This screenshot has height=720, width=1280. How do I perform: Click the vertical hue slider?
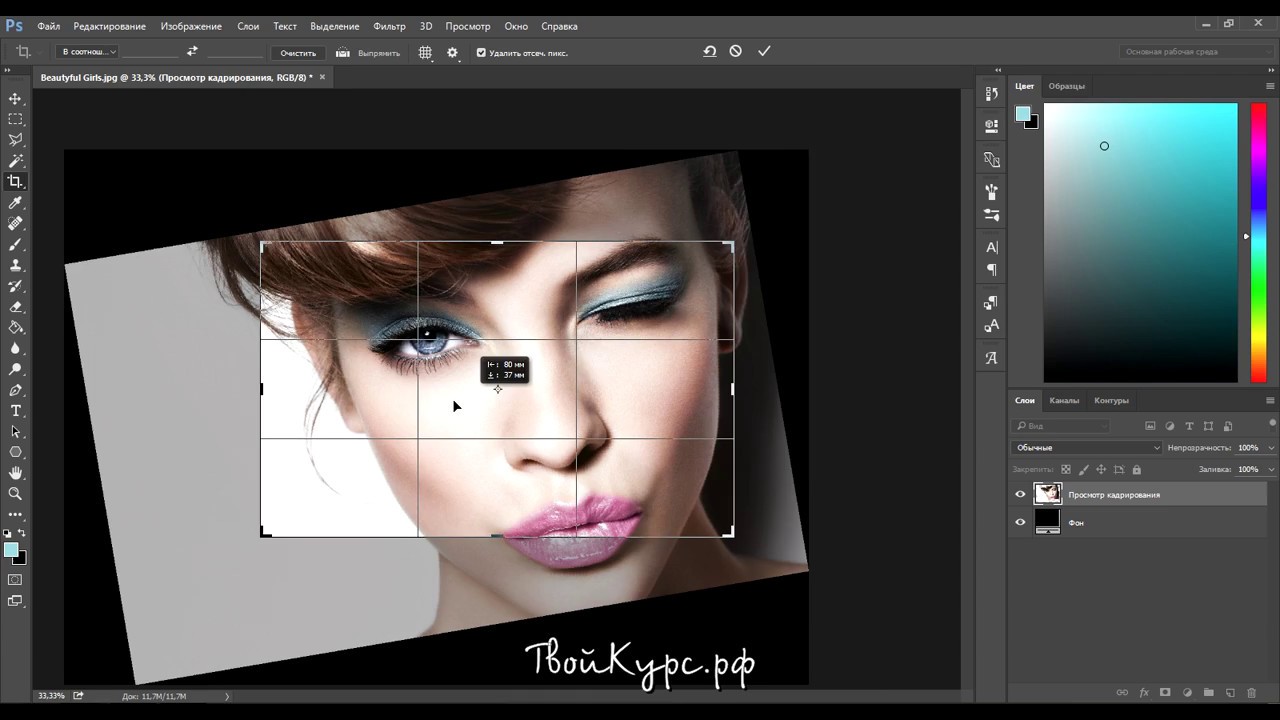pyautogui.click(x=1258, y=242)
